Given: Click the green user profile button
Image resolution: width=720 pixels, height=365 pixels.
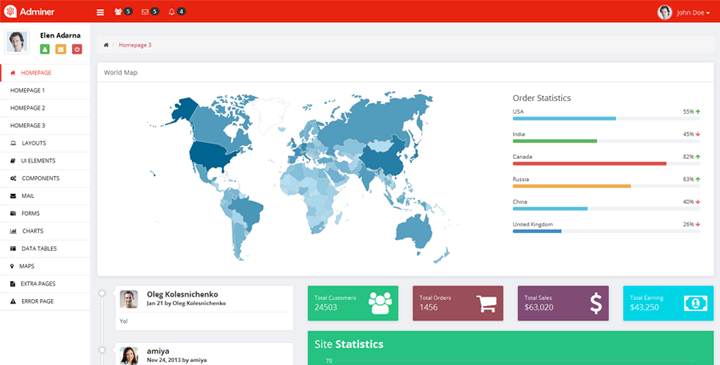Looking at the screenshot, I should [45, 49].
